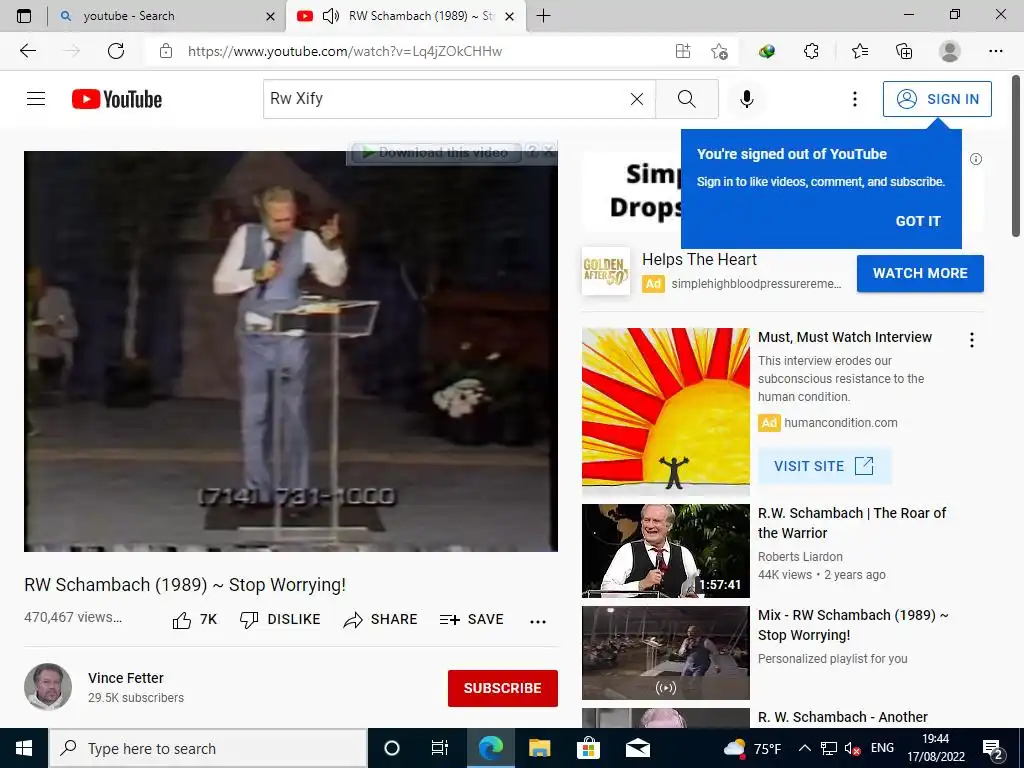Open the YouTube hamburger guide menu

(x=36, y=99)
